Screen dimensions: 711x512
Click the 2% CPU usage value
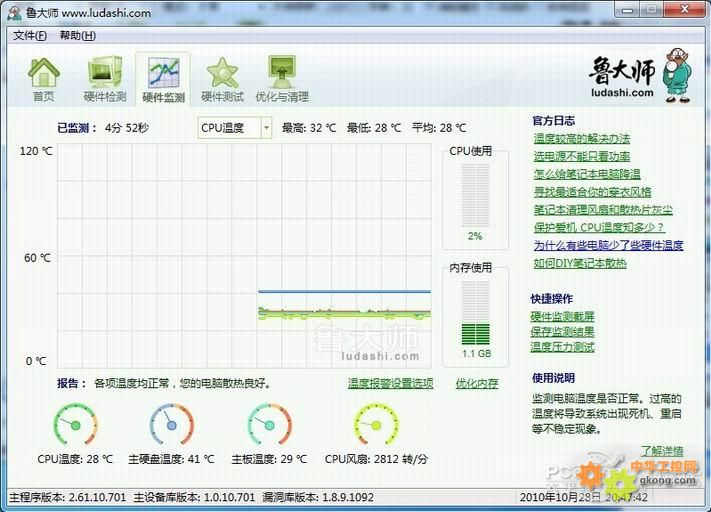point(475,236)
